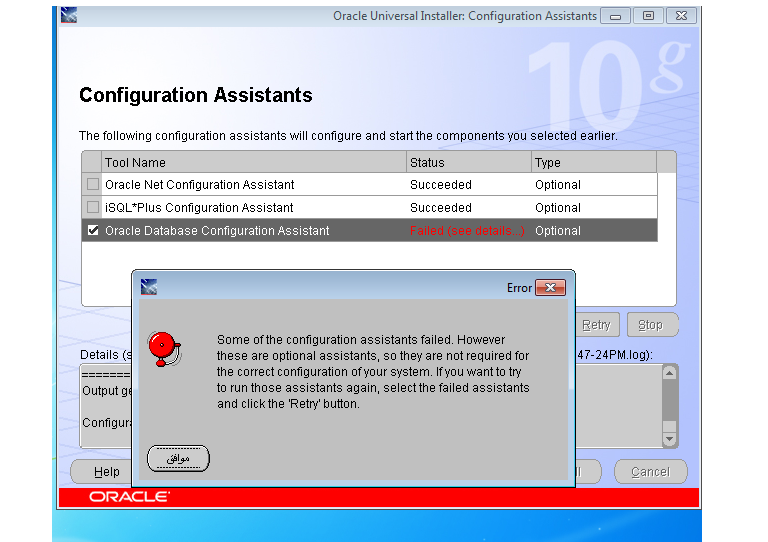This screenshot has width=768, height=542.
Task: Click the details scrollbar down arrow
Action: pyautogui.click(x=669, y=439)
